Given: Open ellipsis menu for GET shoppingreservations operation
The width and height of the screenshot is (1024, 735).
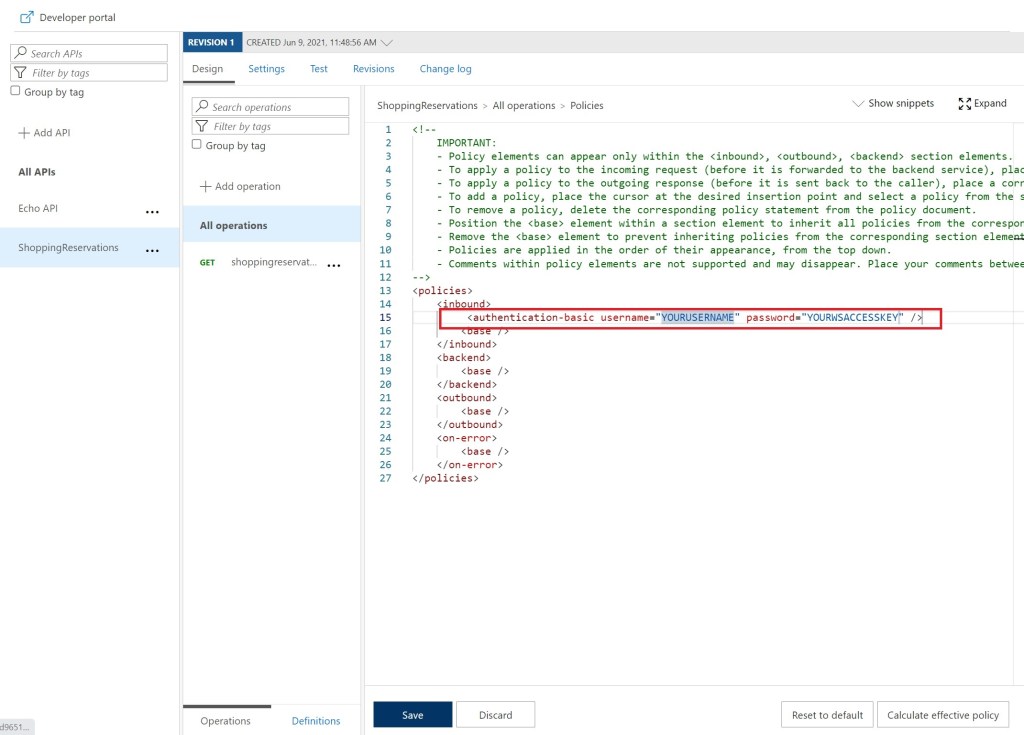Looking at the screenshot, I should (x=334, y=264).
